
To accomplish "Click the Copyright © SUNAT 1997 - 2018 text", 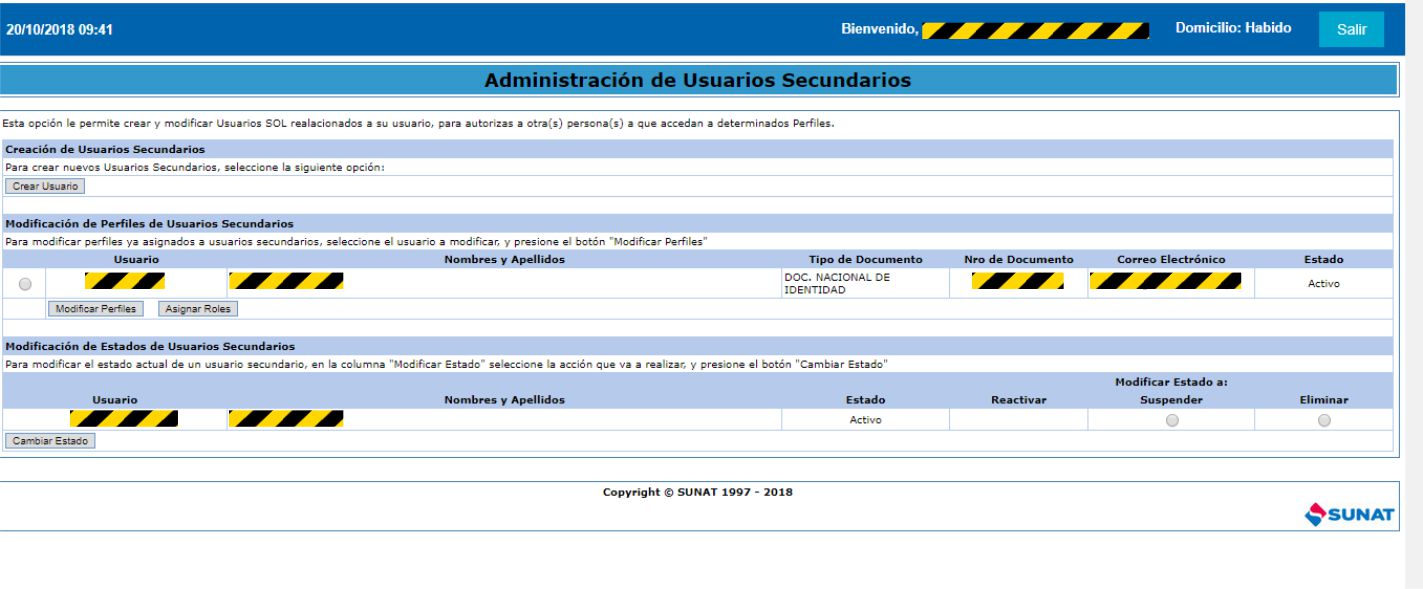I will tap(697, 491).
